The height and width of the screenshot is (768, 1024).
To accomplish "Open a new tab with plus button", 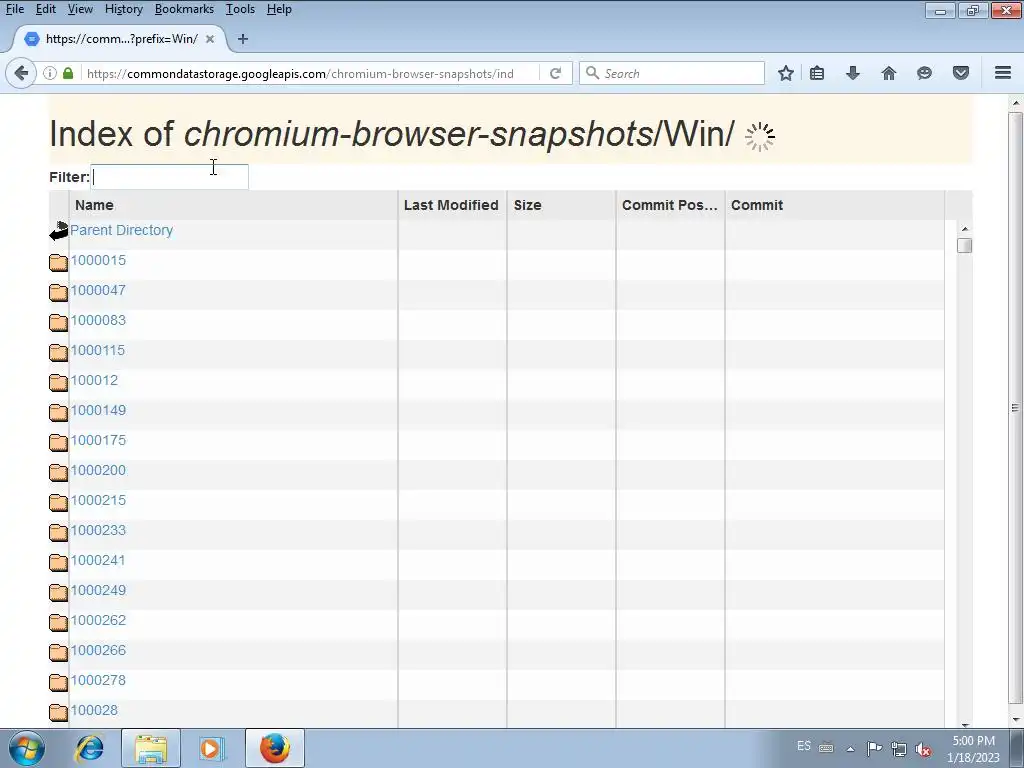I will (243, 39).
